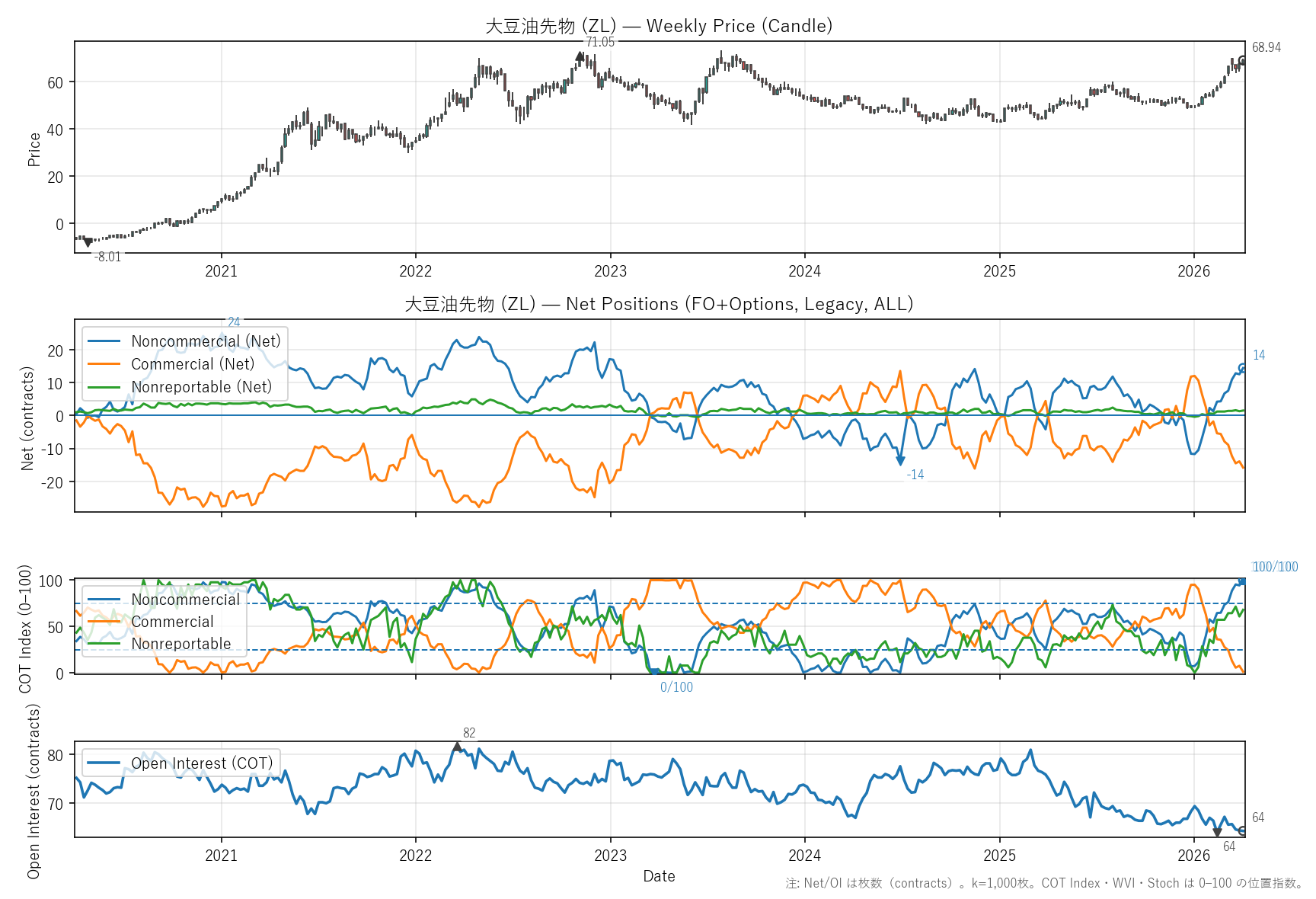
Task: Select Nonreportable in the COT Index legend
Action: click(x=180, y=644)
